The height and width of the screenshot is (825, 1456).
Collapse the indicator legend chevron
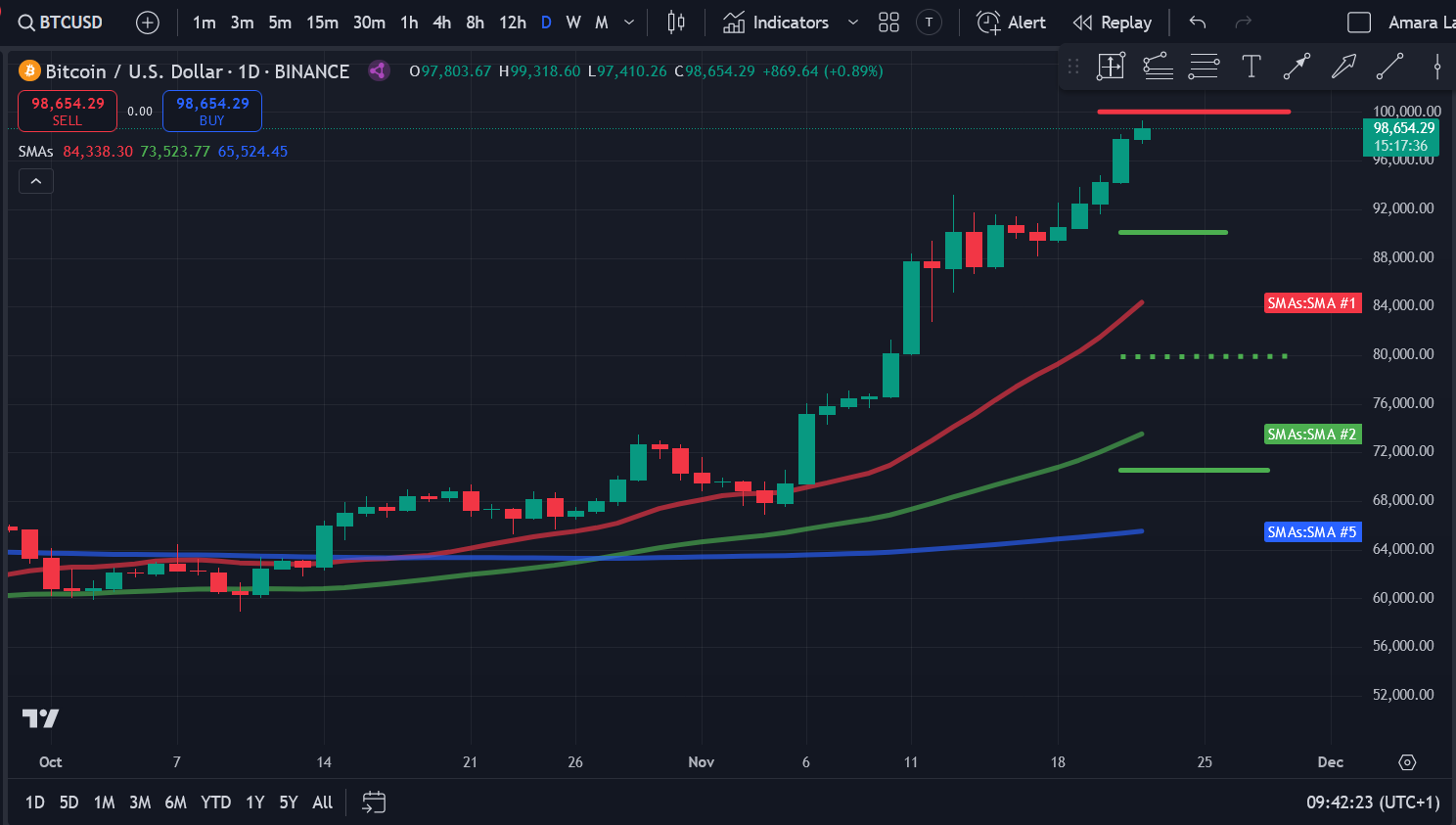[x=35, y=181]
